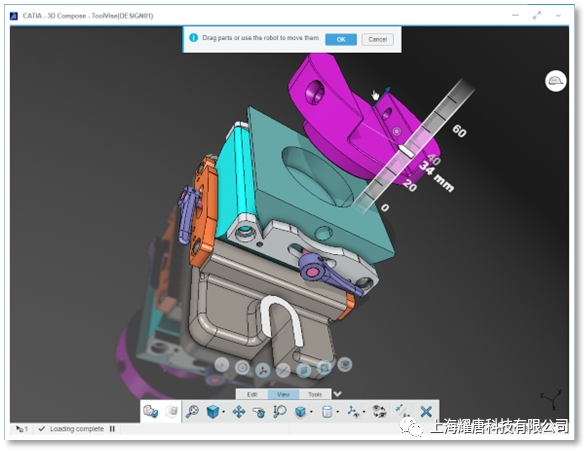This screenshot has height=453, width=588.
Task: Click the blue X exit icon in toolbar
Action: click(x=426, y=412)
